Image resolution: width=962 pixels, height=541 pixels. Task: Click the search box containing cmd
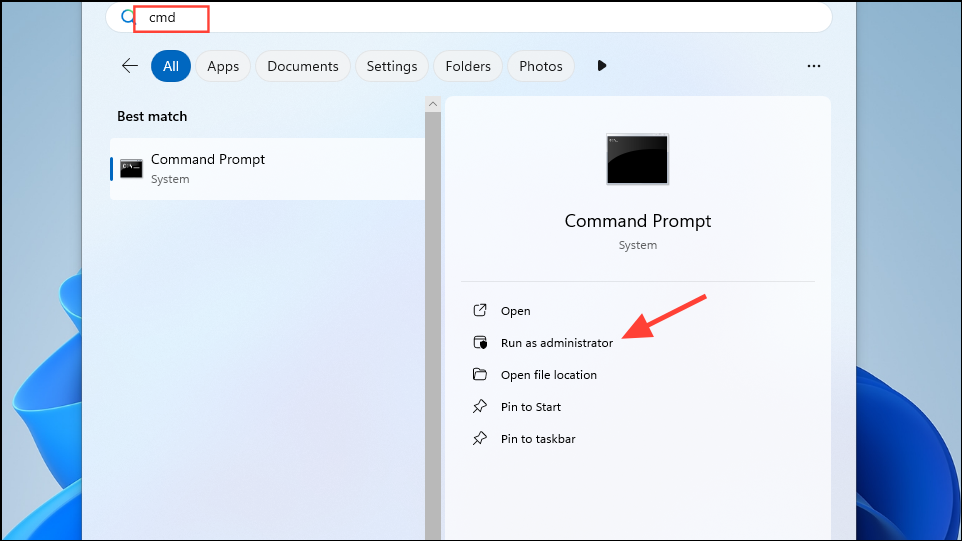[469, 17]
